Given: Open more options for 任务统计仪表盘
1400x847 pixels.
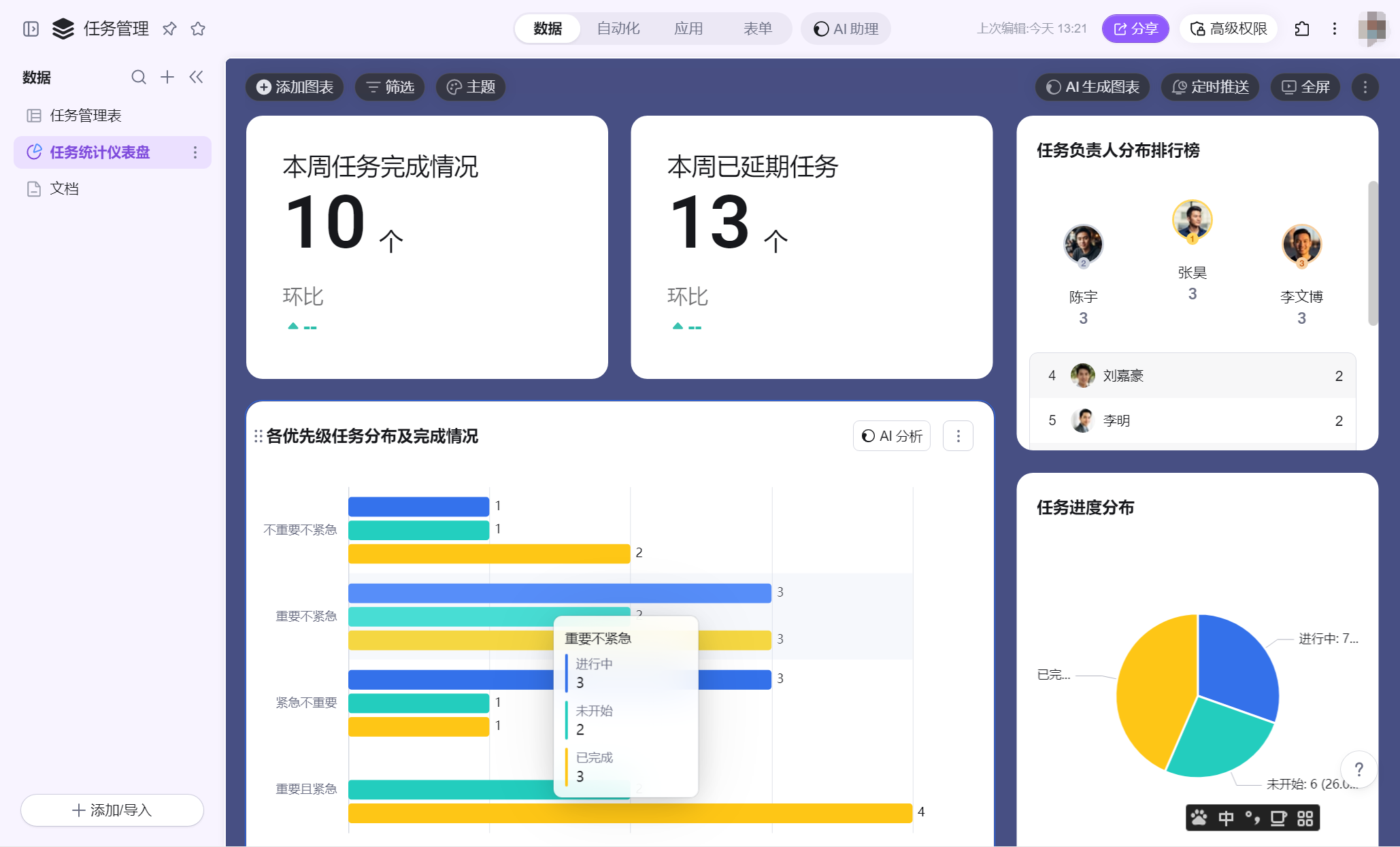Looking at the screenshot, I should (x=195, y=152).
